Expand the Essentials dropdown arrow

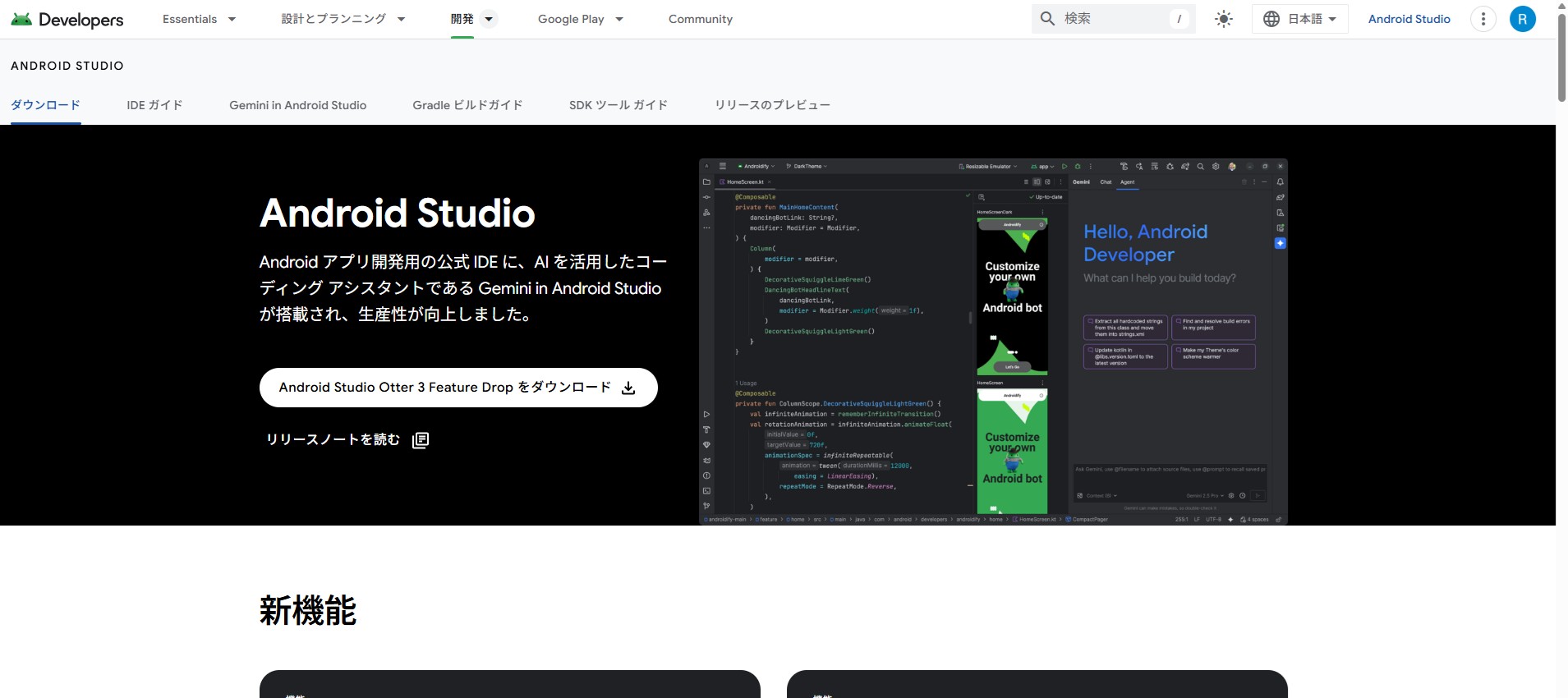232,19
